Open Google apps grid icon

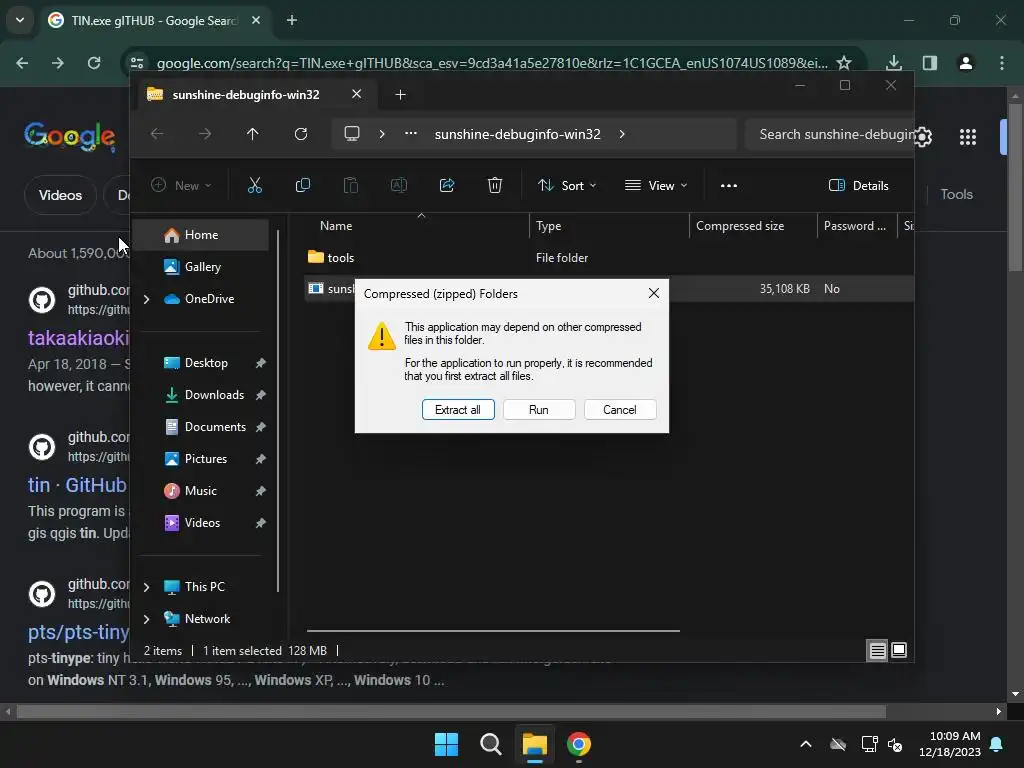(968, 136)
